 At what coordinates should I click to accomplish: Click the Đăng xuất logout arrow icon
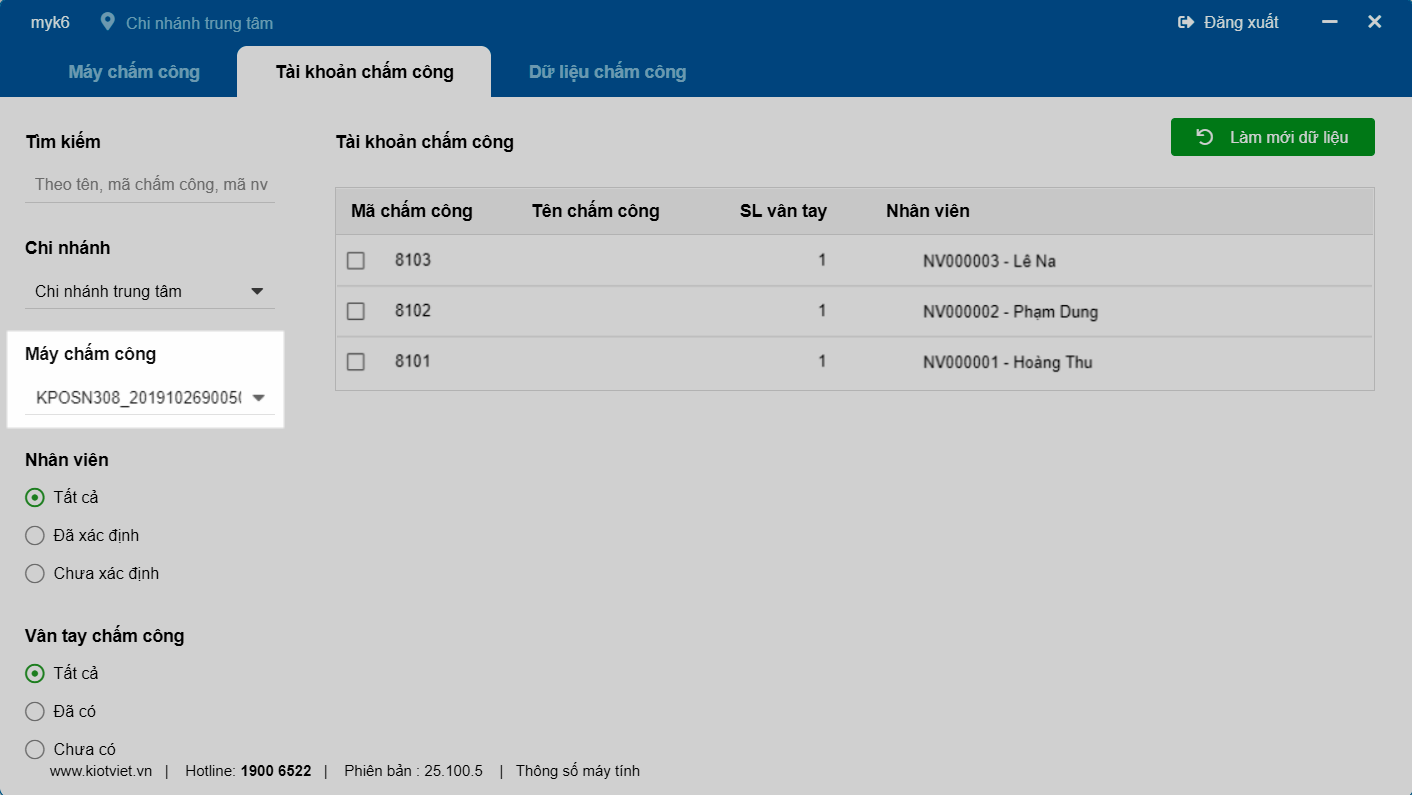(1186, 22)
